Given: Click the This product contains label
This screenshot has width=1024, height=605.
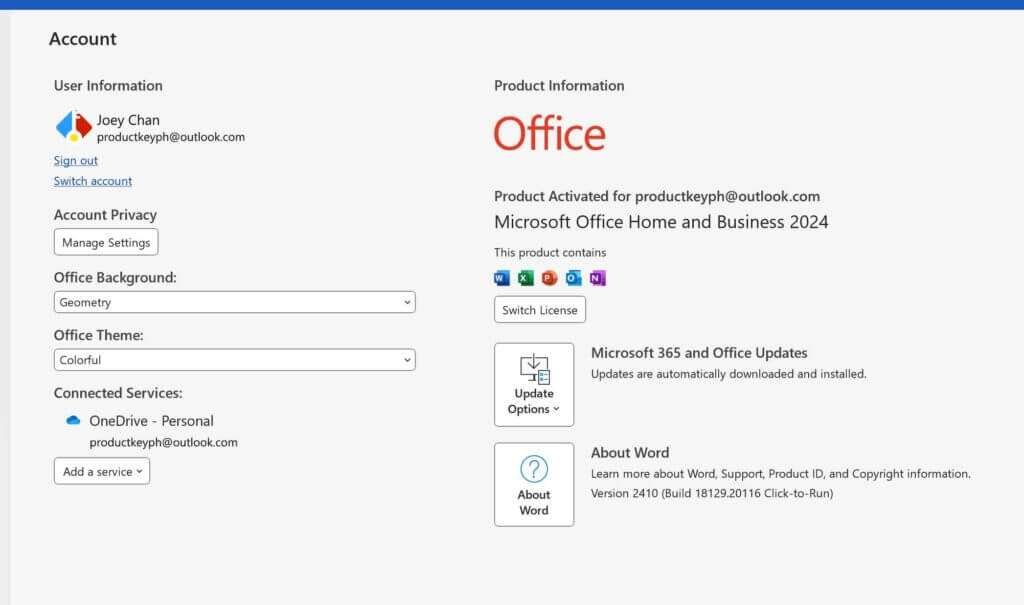Looking at the screenshot, I should pyautogui.click(x=550, y=252).
